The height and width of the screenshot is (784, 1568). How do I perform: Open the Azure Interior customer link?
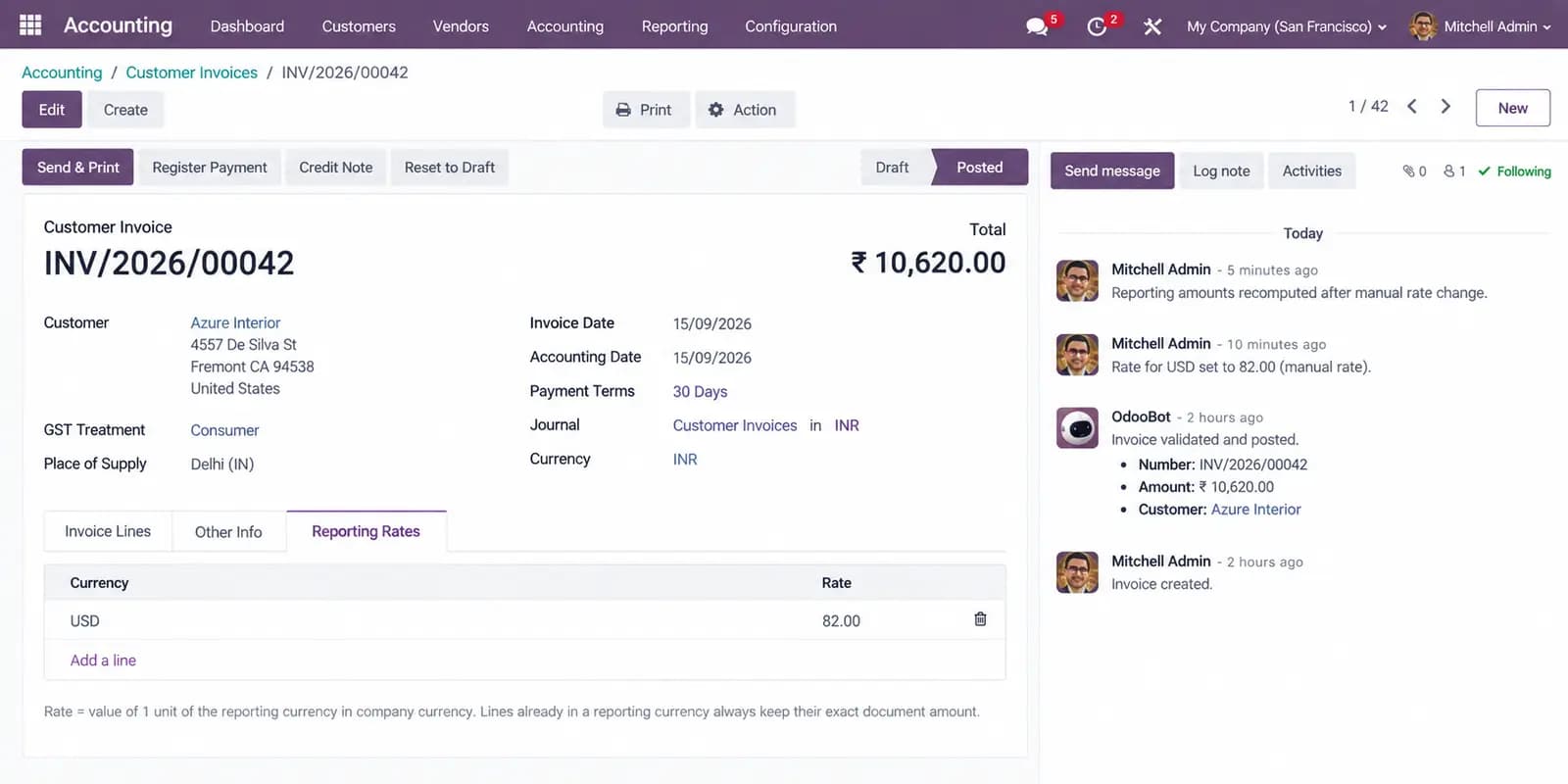[x=235, y=322]
